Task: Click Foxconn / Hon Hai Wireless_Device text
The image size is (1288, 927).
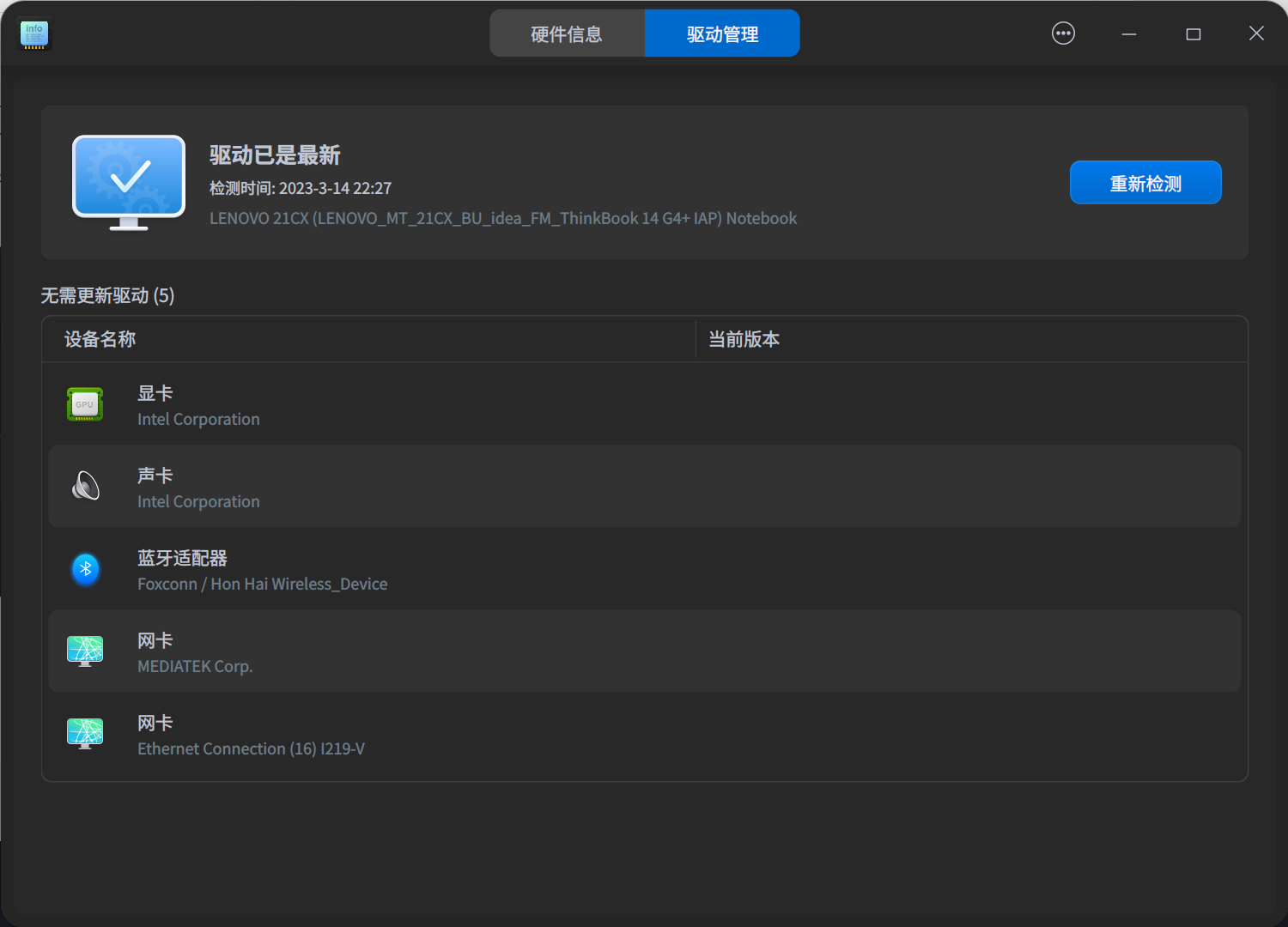Action: click(263, 584)
